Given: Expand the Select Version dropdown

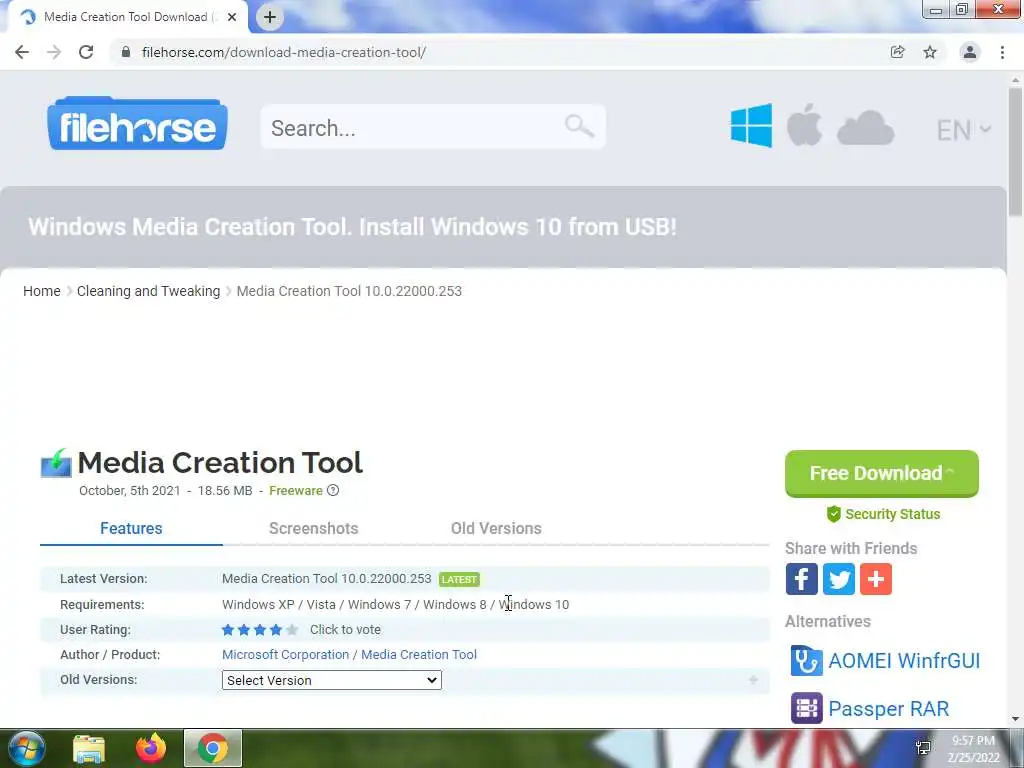Looking at the screenshot, I should click(x=332, y=680).
